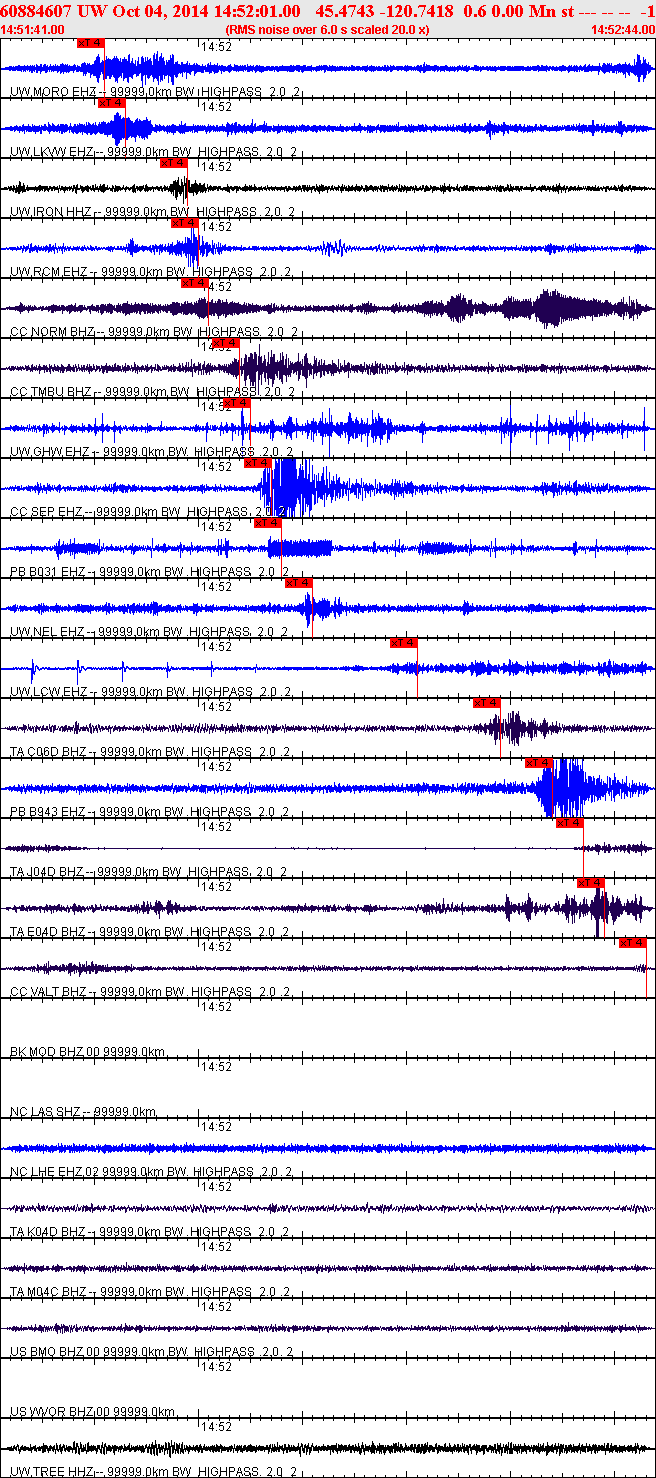Click the red pick flag on UW.LCW trace
The image size is (656, 1478).
click(x=404, y=643)
